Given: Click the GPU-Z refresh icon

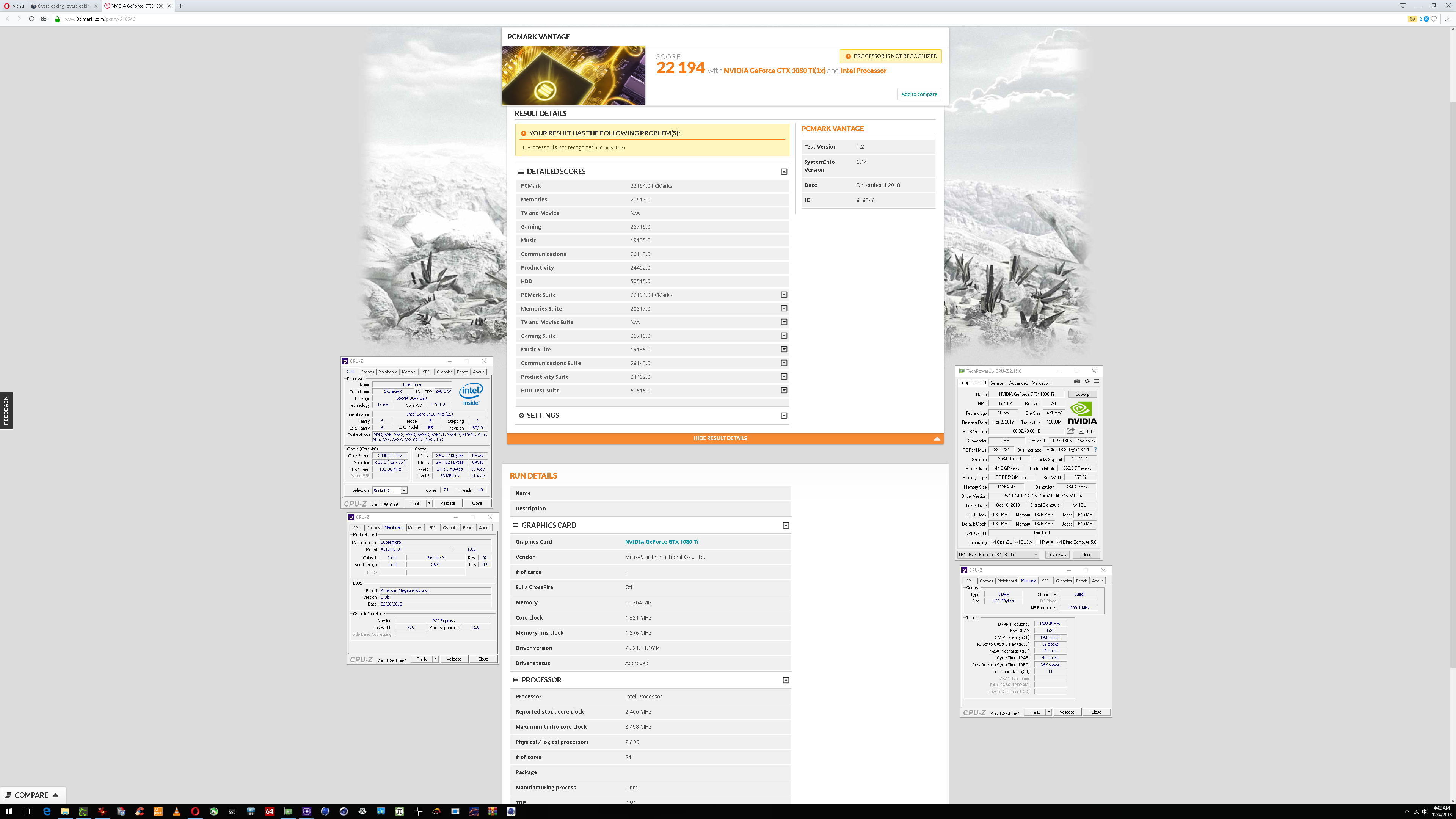Looking at the screenshot, I should coord(1087,381).
